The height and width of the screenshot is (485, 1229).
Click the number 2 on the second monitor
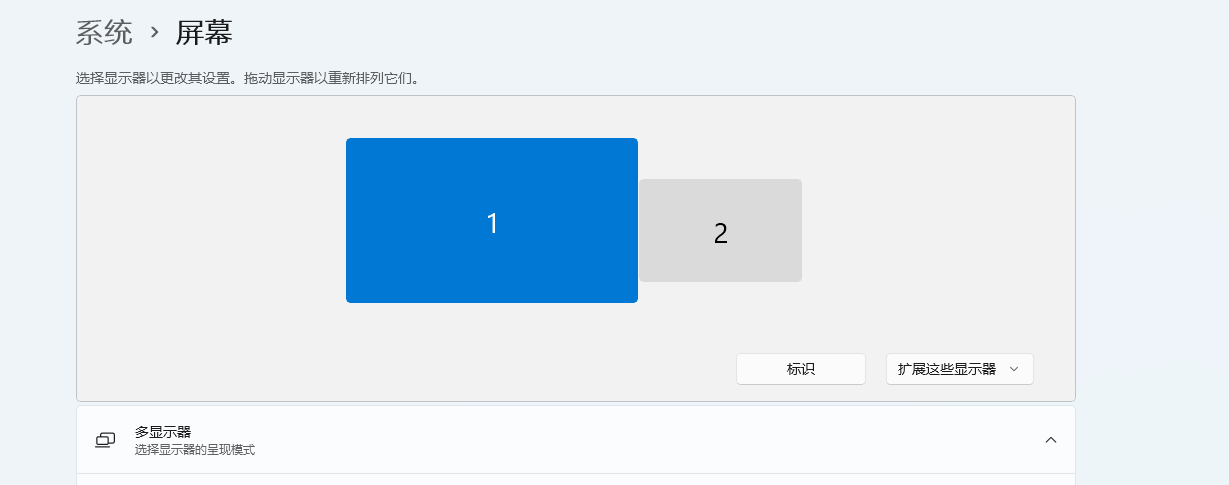tap(721, 233)
